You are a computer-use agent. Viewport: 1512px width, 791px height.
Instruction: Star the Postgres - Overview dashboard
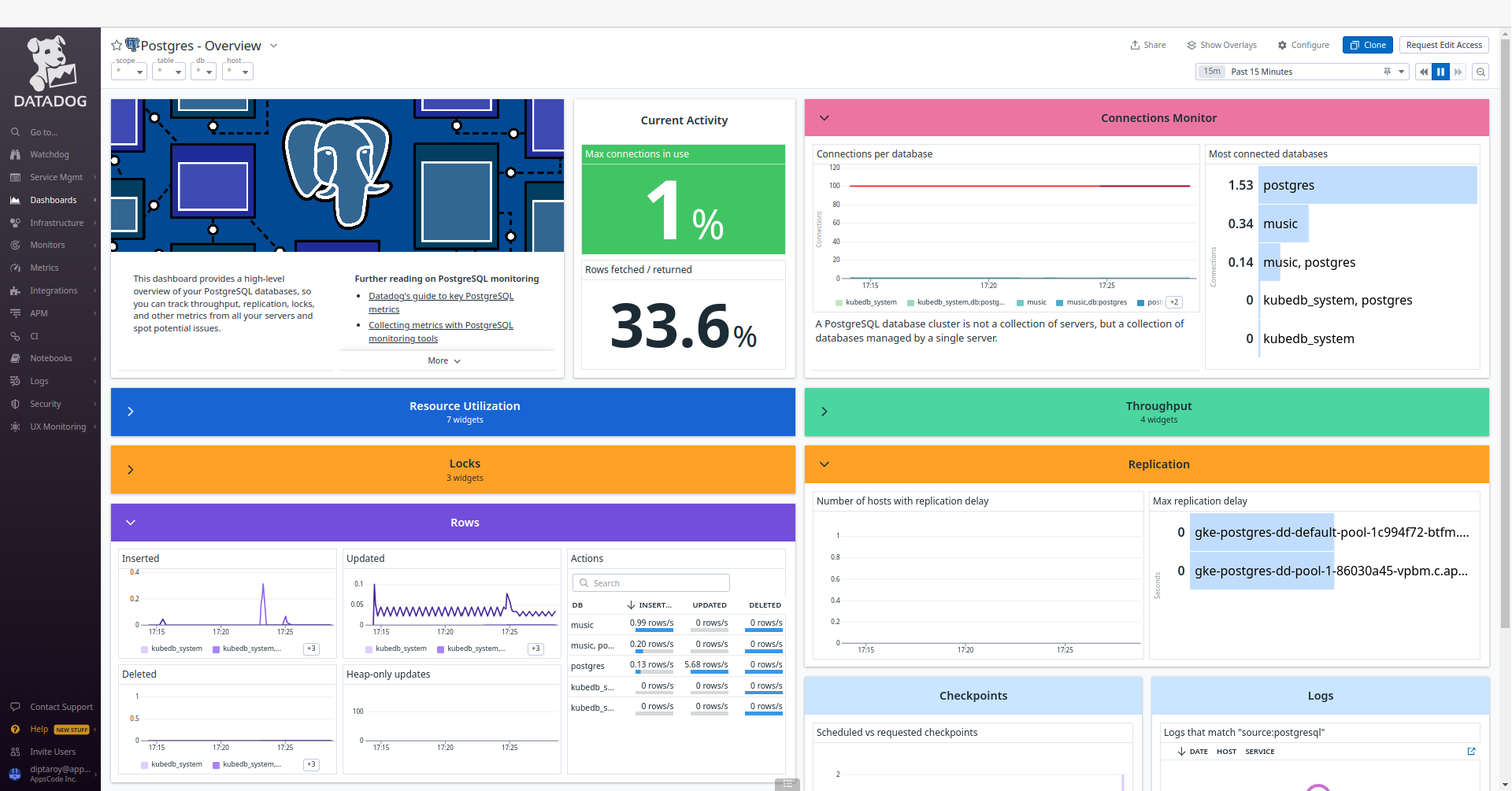coord(116,45)
